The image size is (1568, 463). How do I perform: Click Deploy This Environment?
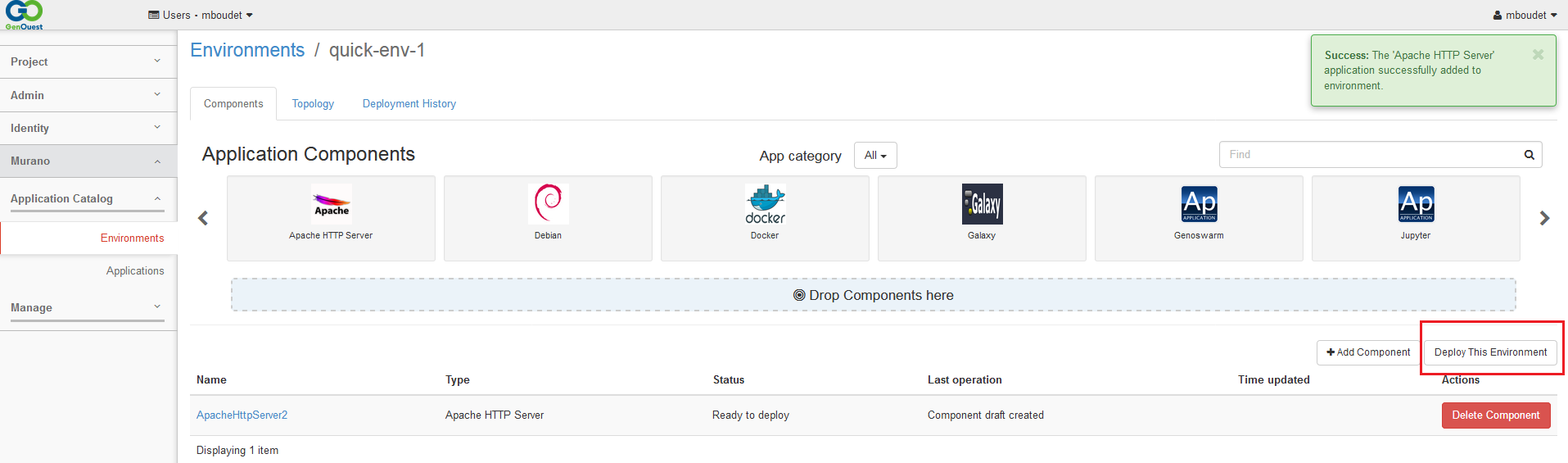pyautogui.click(x=1490, y=352)
